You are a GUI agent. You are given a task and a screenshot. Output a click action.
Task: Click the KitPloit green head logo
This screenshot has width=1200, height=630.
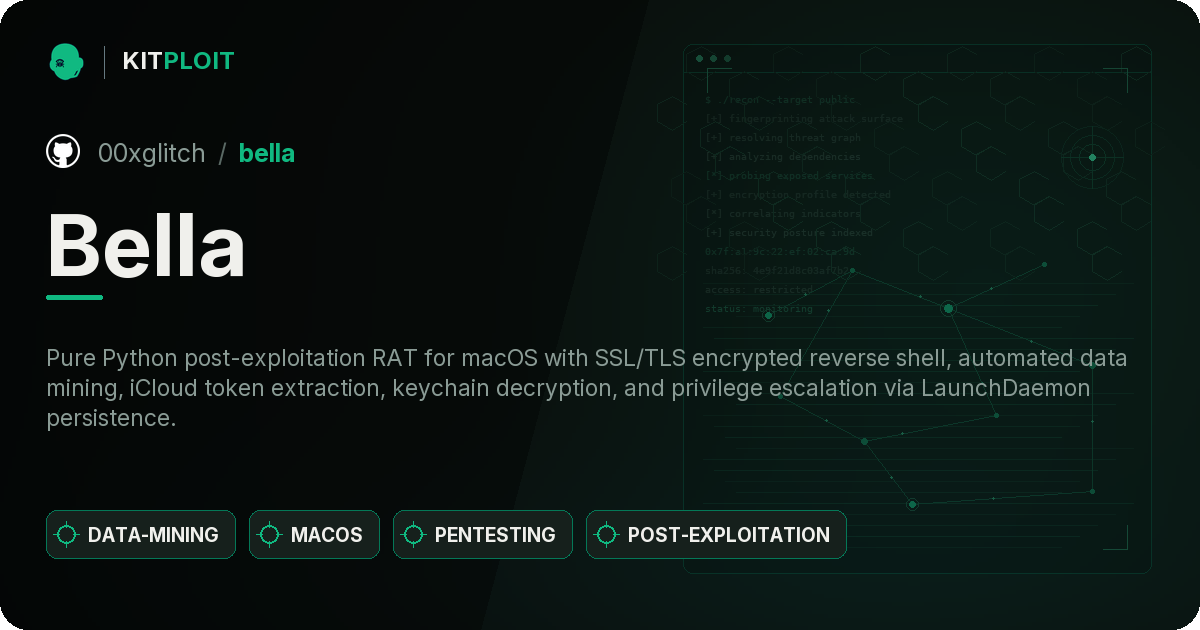click(x=66, y=61)
